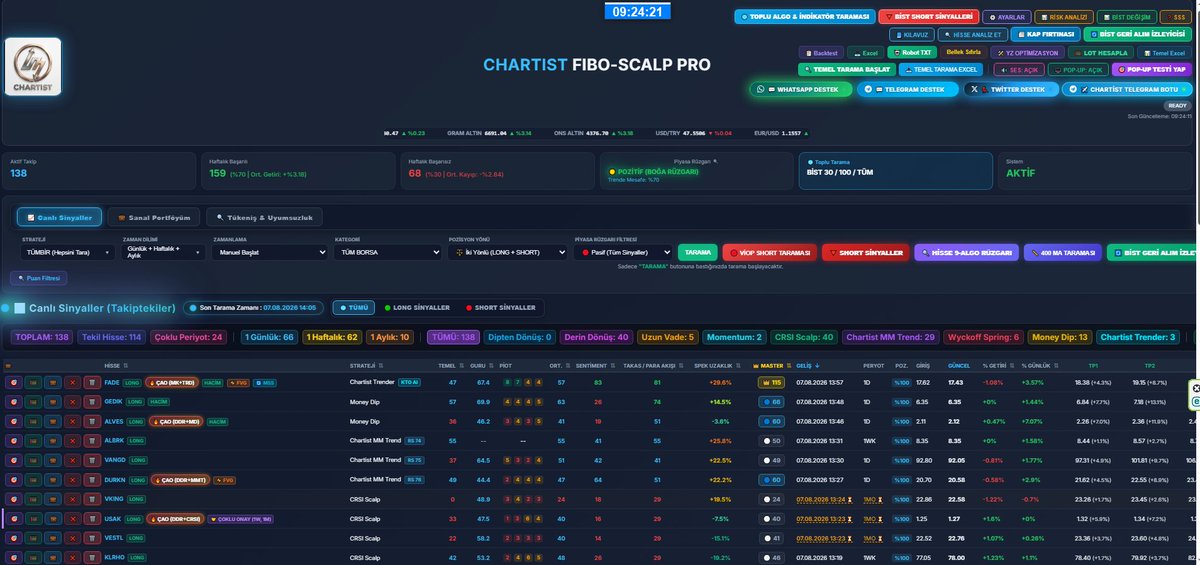Image resolution: width=1200 pixels, height=565 pixels.
Task: Export with the Robot TXT button
Action: click(914, 52)
